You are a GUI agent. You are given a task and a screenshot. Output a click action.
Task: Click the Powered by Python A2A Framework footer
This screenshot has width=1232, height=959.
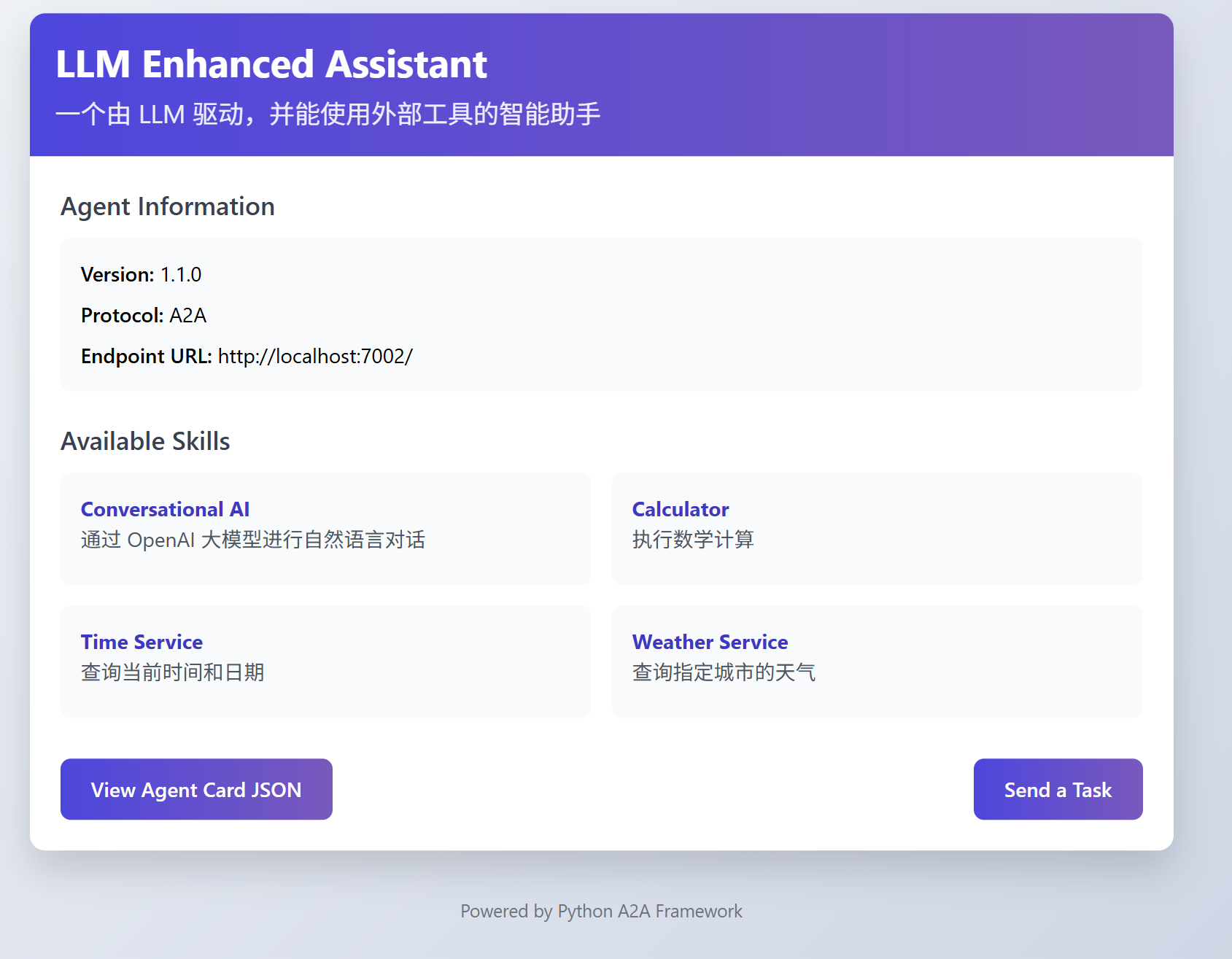[x=601, y=912]
